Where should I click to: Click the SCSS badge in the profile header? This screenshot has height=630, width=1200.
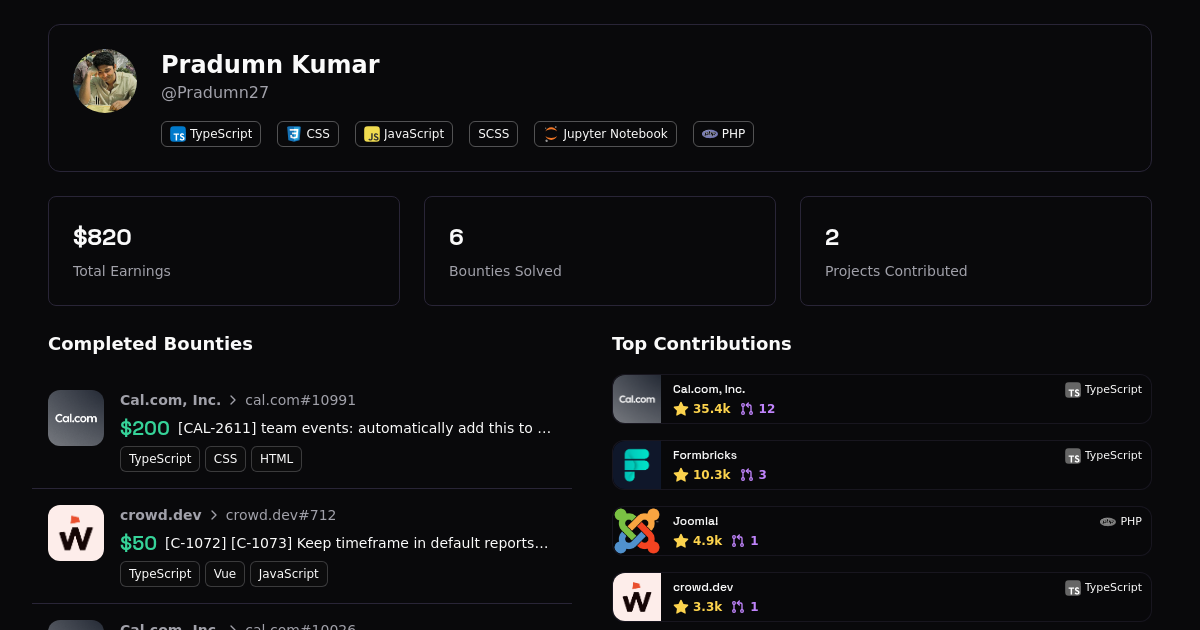click(x=493, y=133)
